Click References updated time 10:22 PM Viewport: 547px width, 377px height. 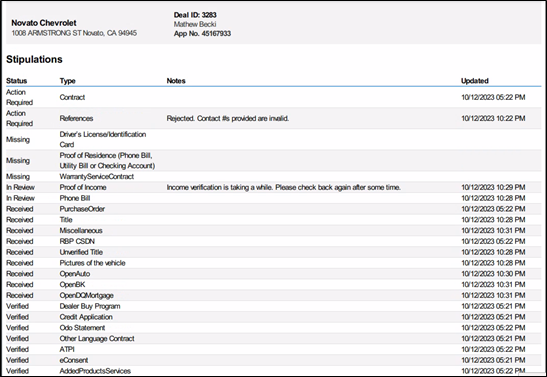coord(493,119)
